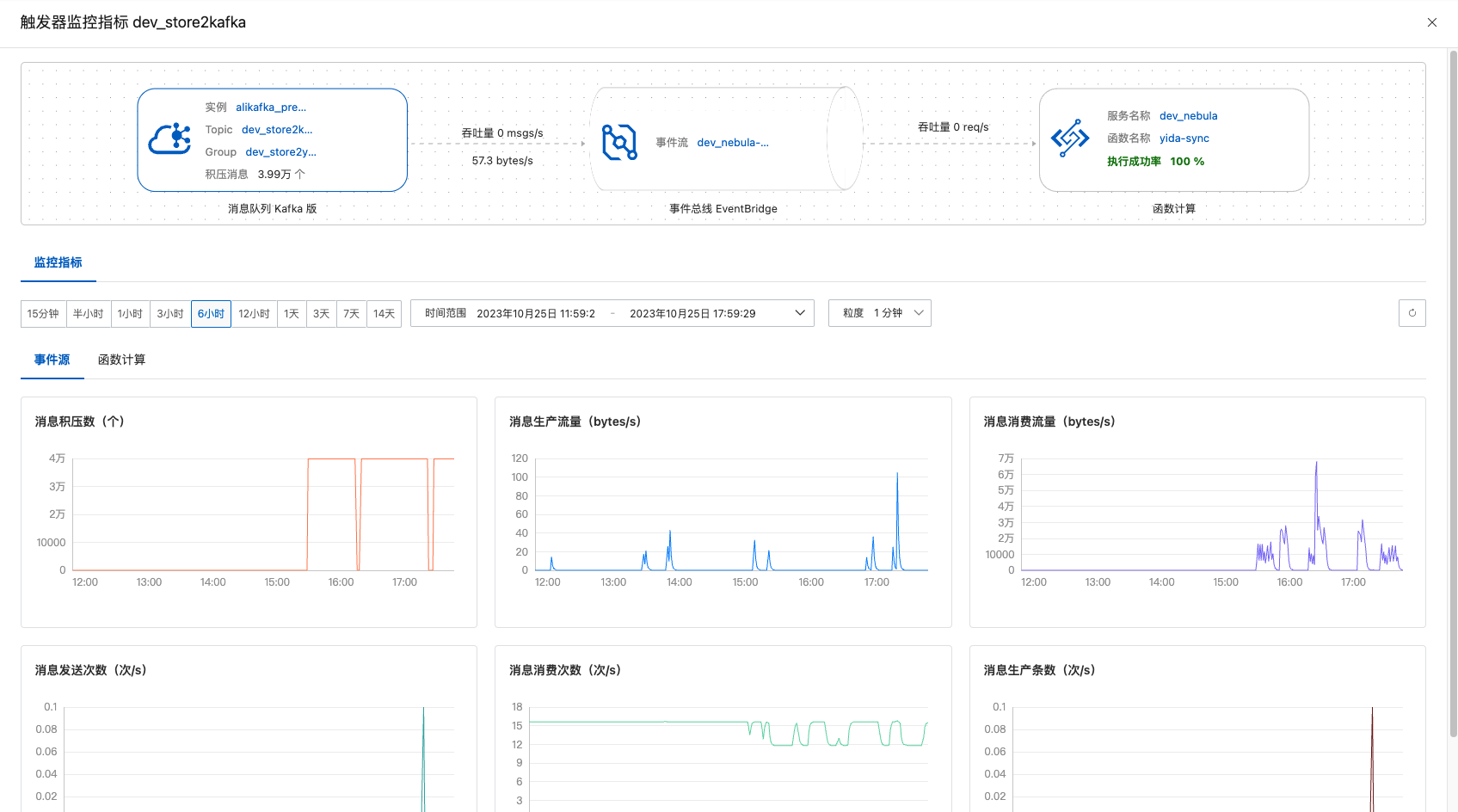Select the 1小时 time range
The height and width of the screenshot is (812, 1458).
pyautogui.click(x=131, y=314)
